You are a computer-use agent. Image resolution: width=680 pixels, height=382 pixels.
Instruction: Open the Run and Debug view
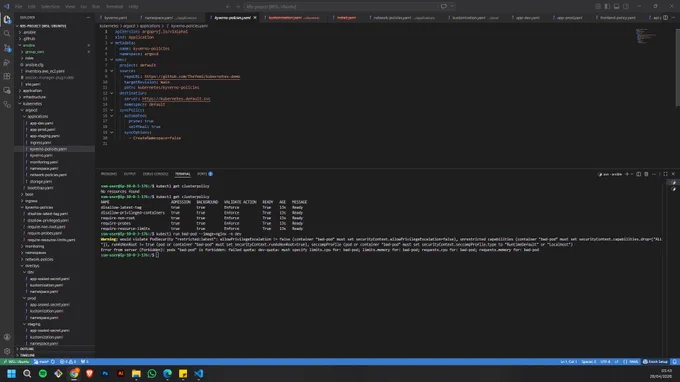click(x=7, y=62)
